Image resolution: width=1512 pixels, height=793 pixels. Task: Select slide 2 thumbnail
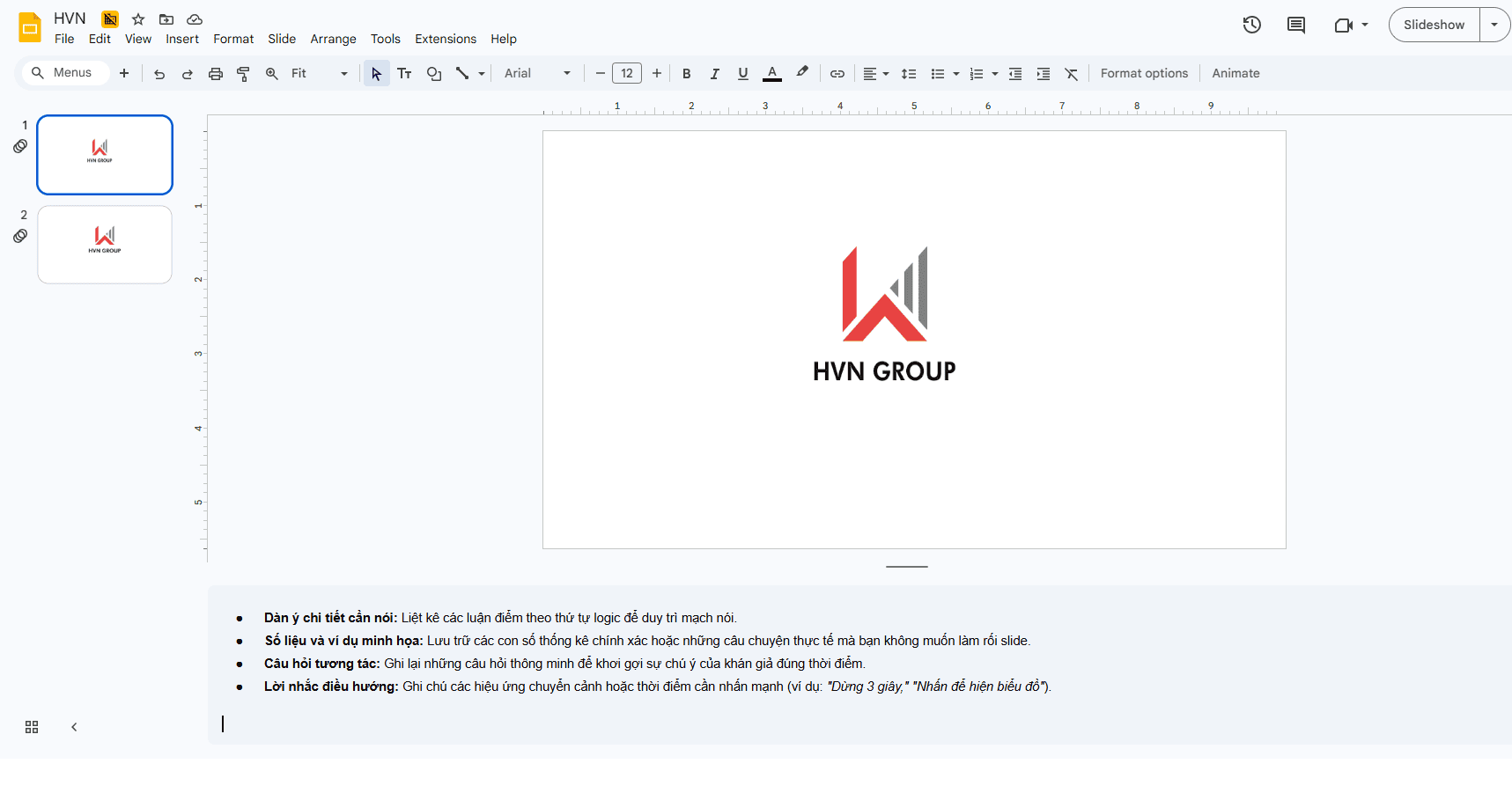pos(105,245)
